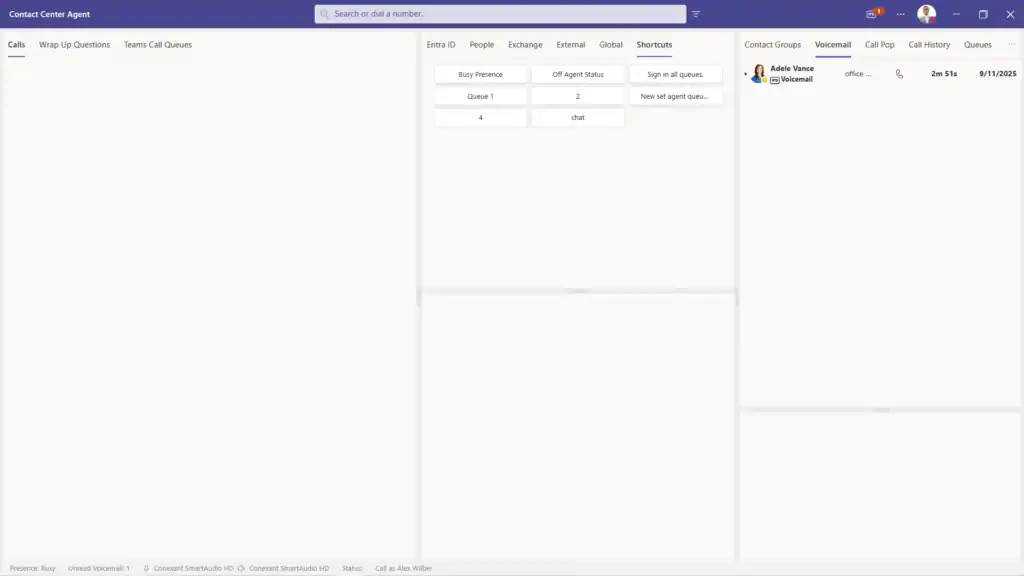1024x576 pixels.
Task: Switch to the Call History tab
Action: (x=929, y=45)
